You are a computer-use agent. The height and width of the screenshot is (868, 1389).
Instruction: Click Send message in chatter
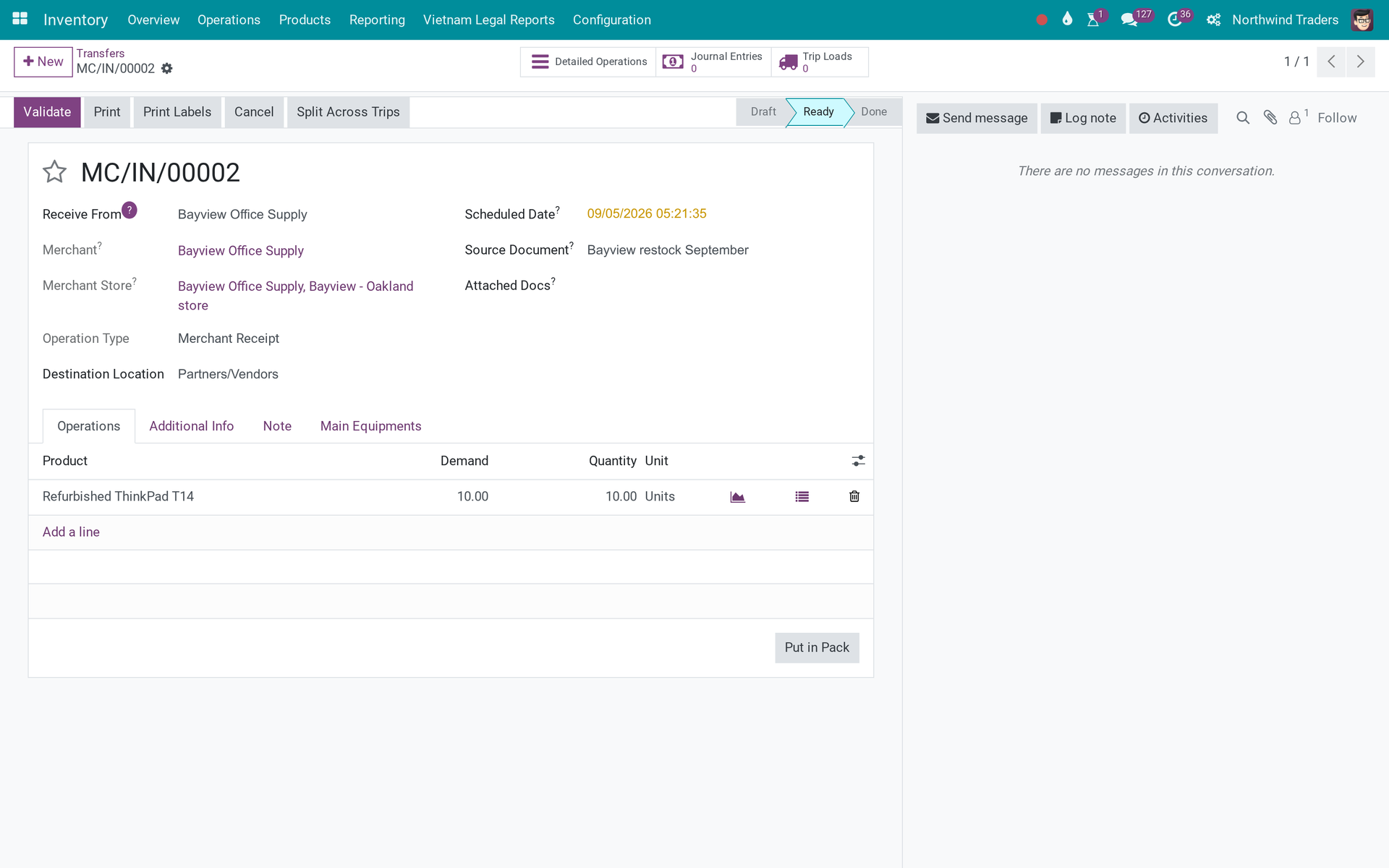(977, 118)
